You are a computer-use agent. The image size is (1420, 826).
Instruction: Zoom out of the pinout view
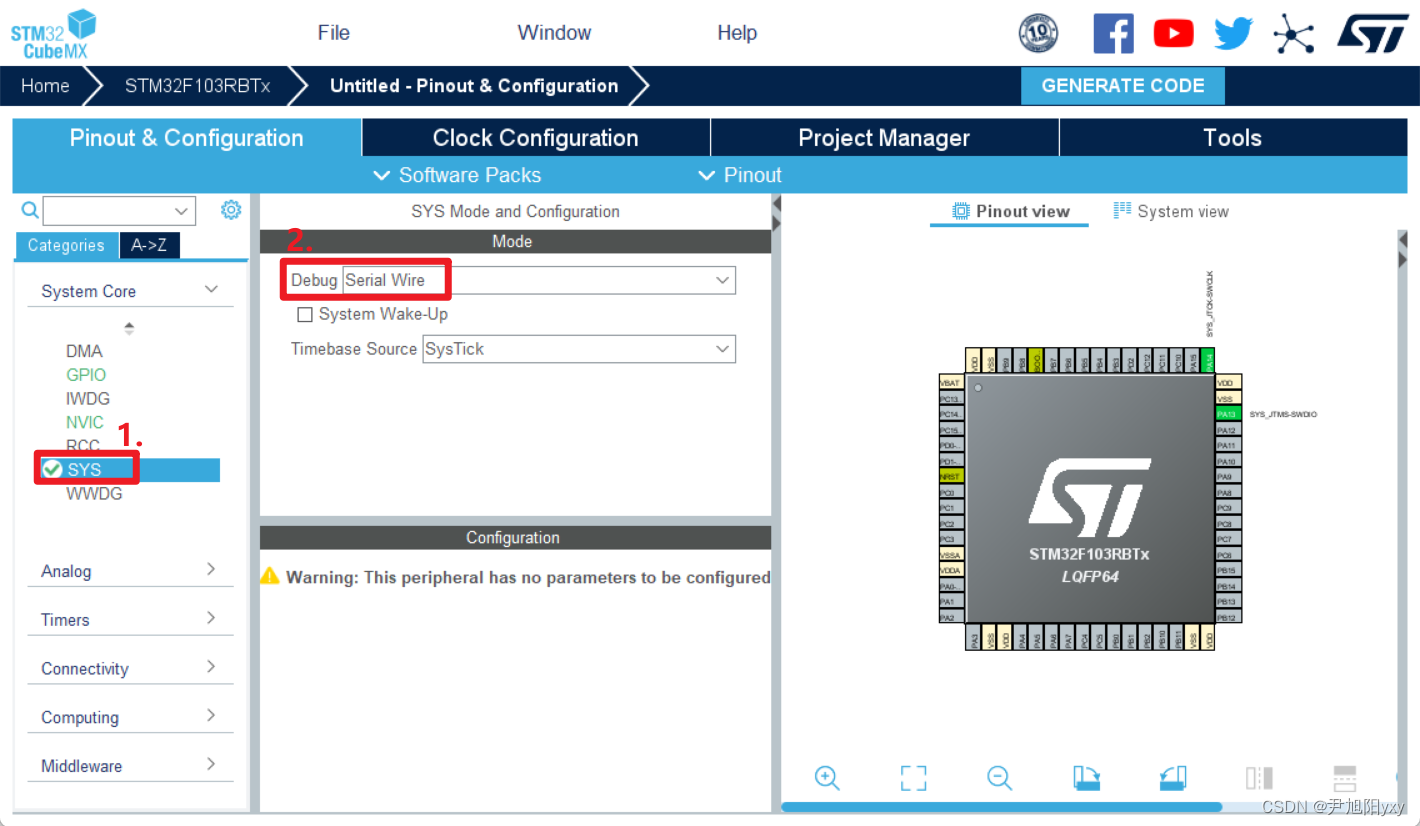tap(999, 778)
